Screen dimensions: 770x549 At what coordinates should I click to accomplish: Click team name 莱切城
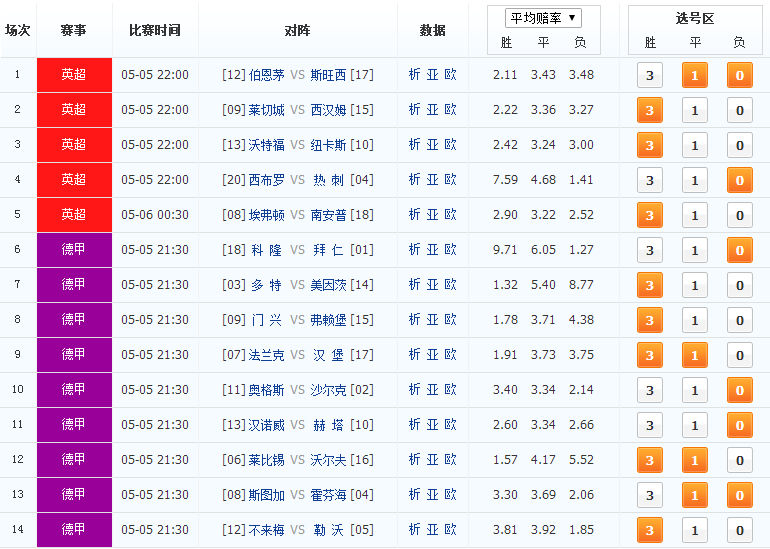267,110
